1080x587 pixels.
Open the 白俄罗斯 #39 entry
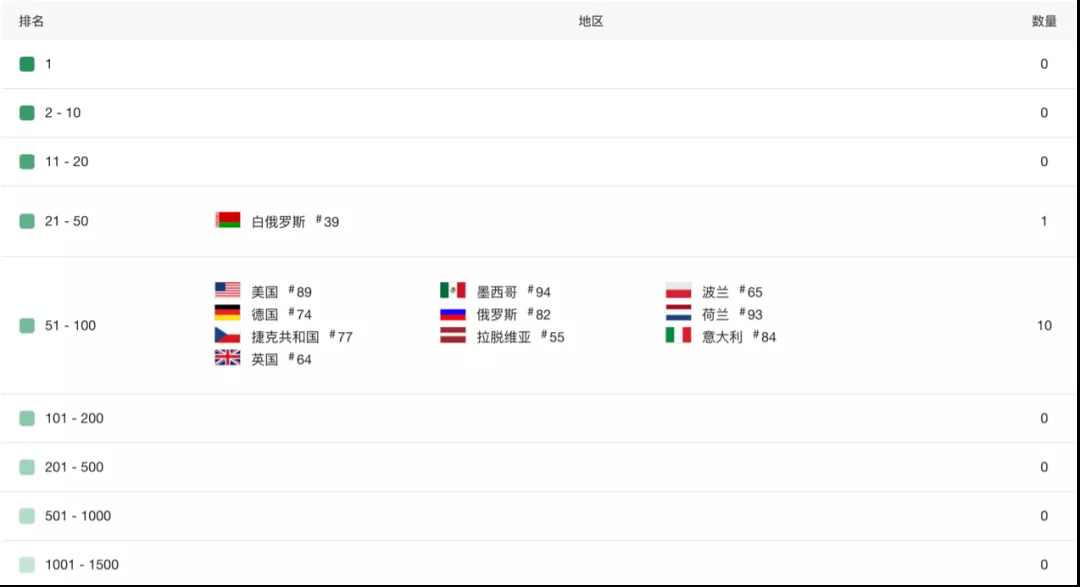tap(295, 222)
